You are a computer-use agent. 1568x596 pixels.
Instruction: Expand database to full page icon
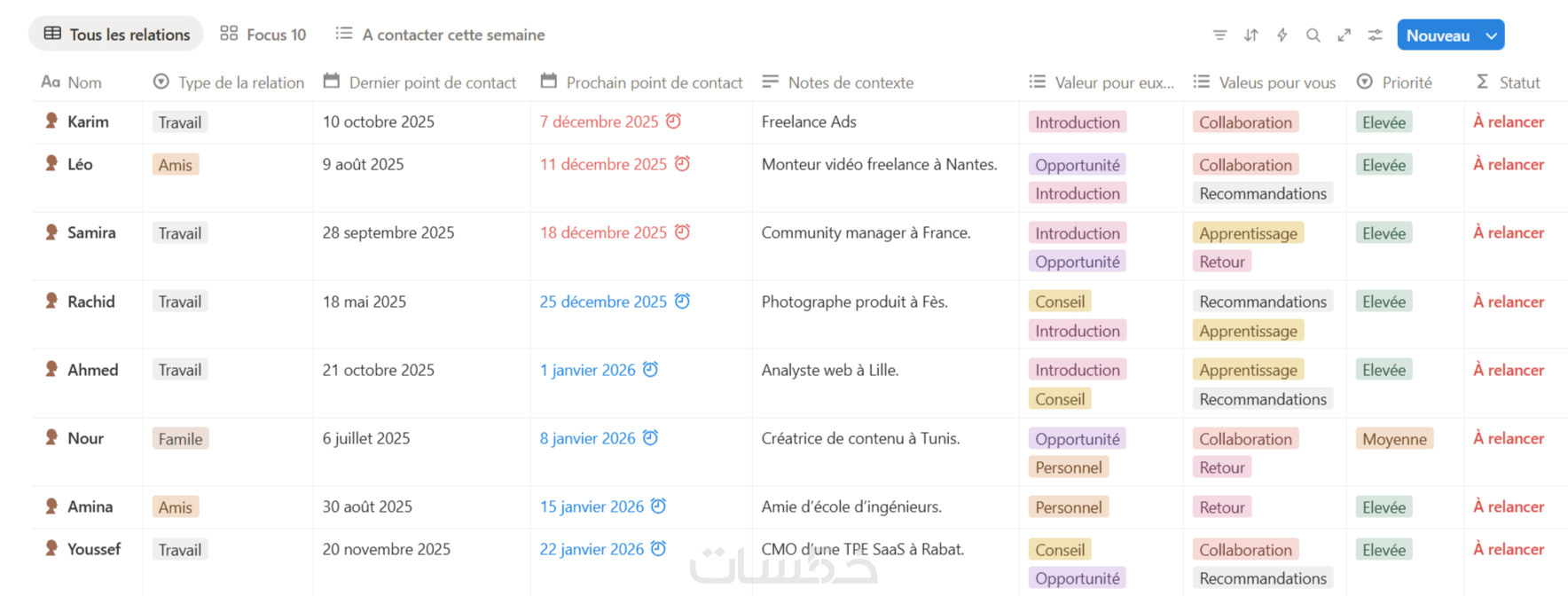pyautogui.click(x=1344, y=35)
